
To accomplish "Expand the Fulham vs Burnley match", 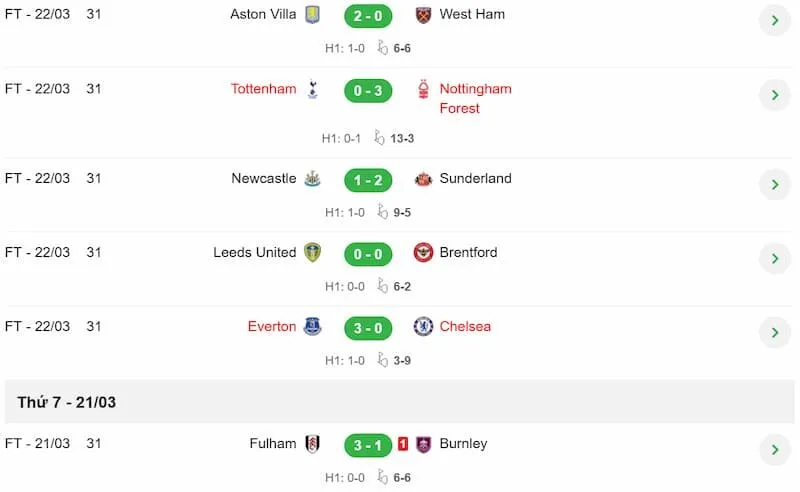I will (x=774, y=449).
